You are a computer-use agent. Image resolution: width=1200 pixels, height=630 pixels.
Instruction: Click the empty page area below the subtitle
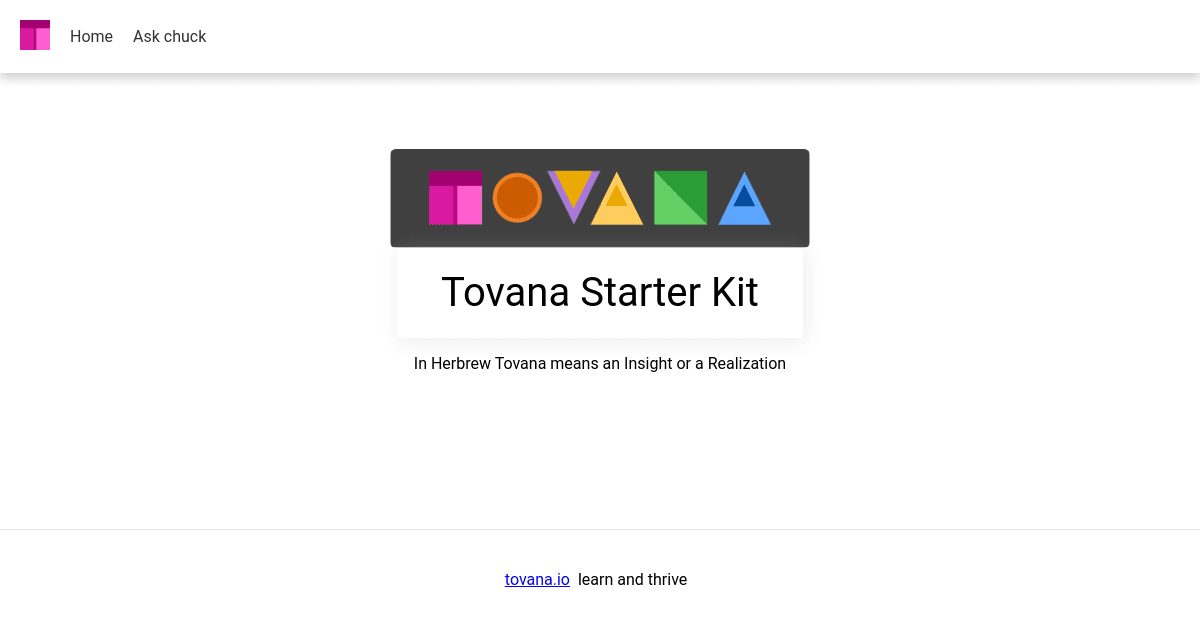pos(600,450)
